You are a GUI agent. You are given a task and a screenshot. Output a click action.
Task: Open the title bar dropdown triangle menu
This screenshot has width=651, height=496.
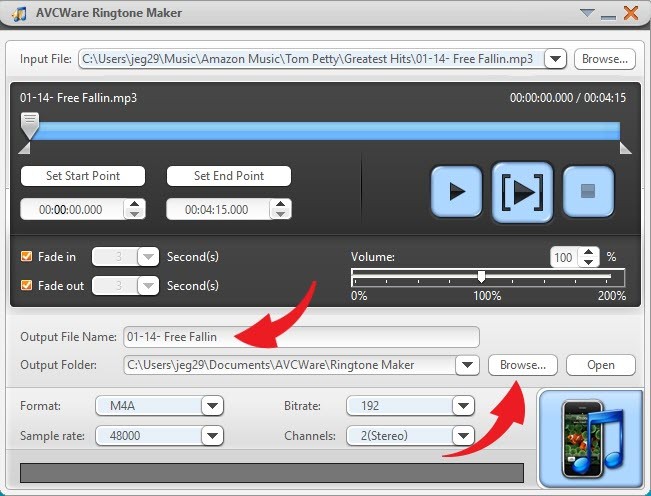click(587, 13)
